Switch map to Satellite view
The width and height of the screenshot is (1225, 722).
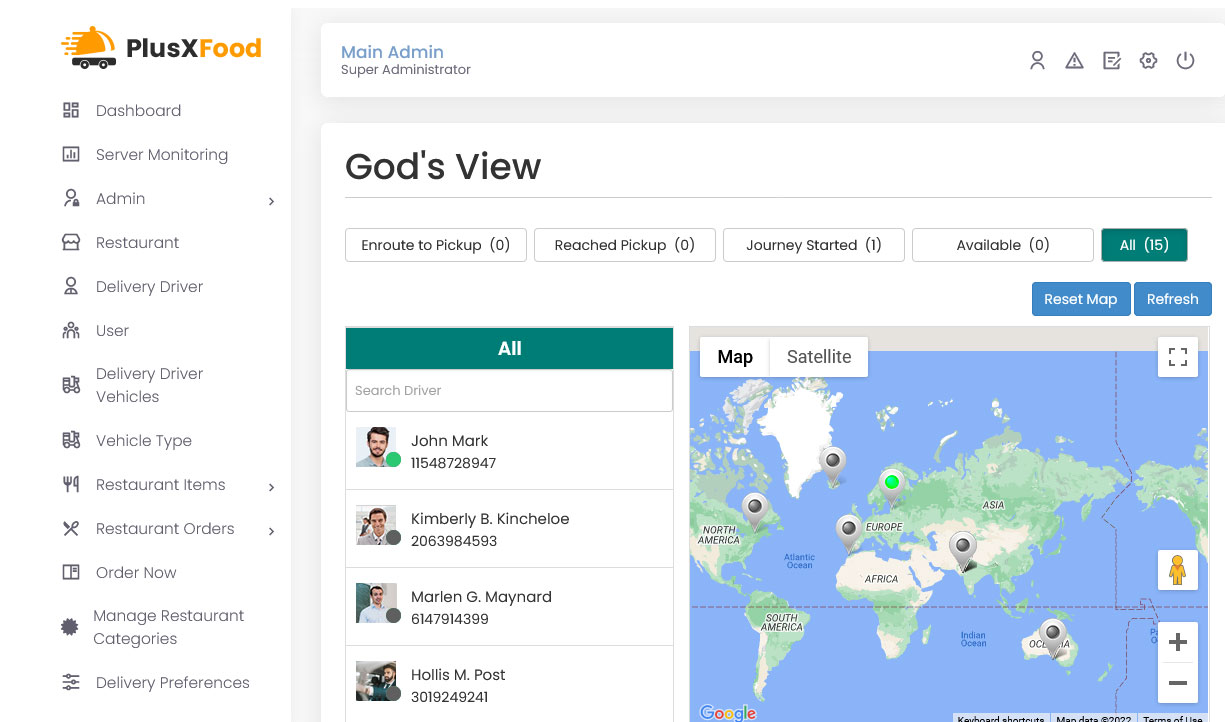818,357
